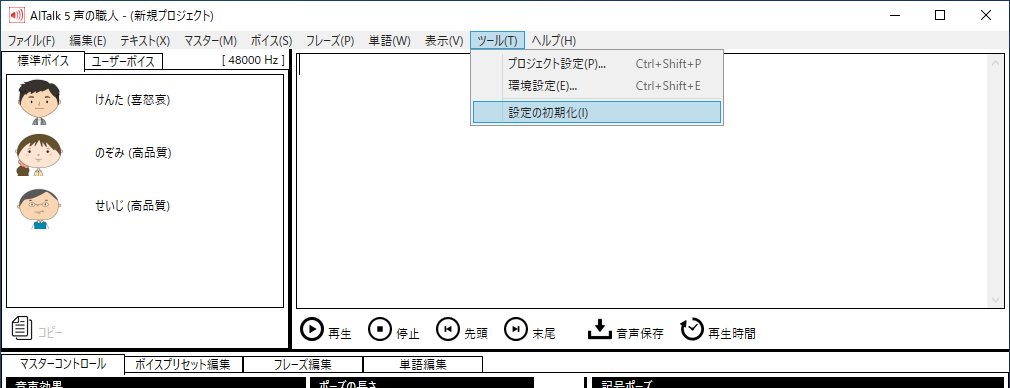Open the 編集(E) menu
This screenshot has width=1010, height=388.
pos(88,41)
